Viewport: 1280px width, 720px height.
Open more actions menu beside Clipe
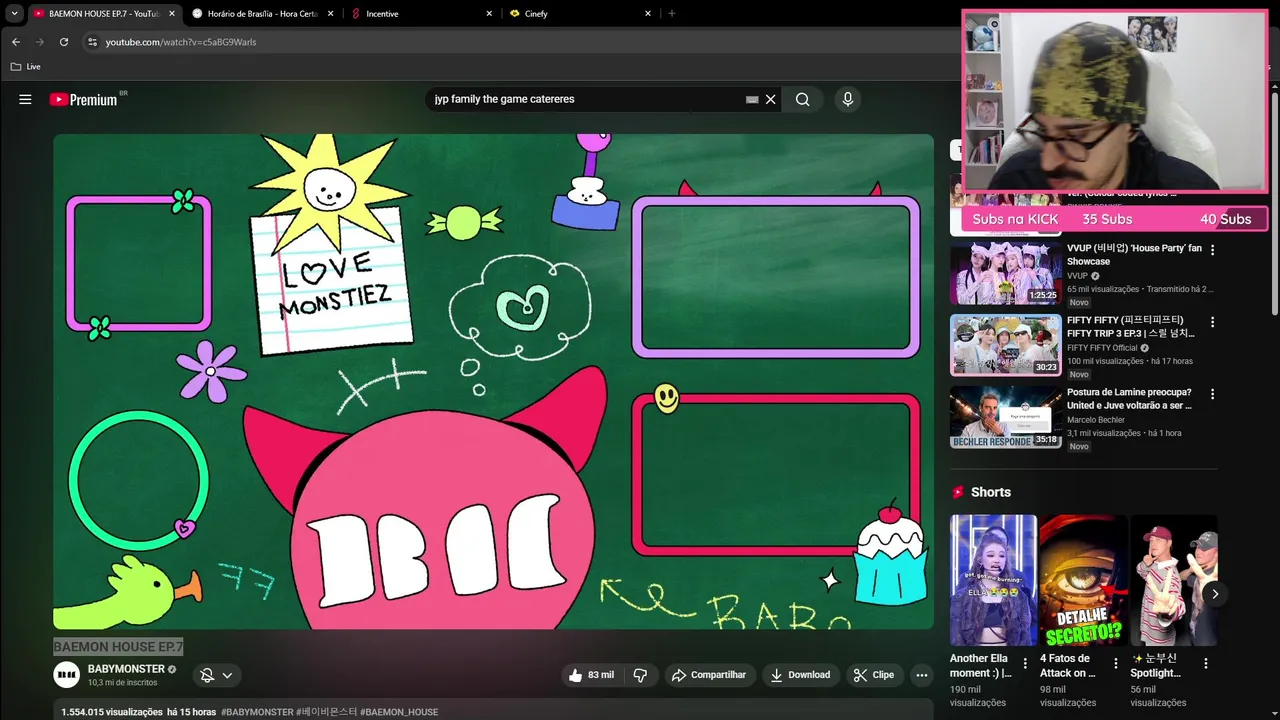tap(922, 675)
